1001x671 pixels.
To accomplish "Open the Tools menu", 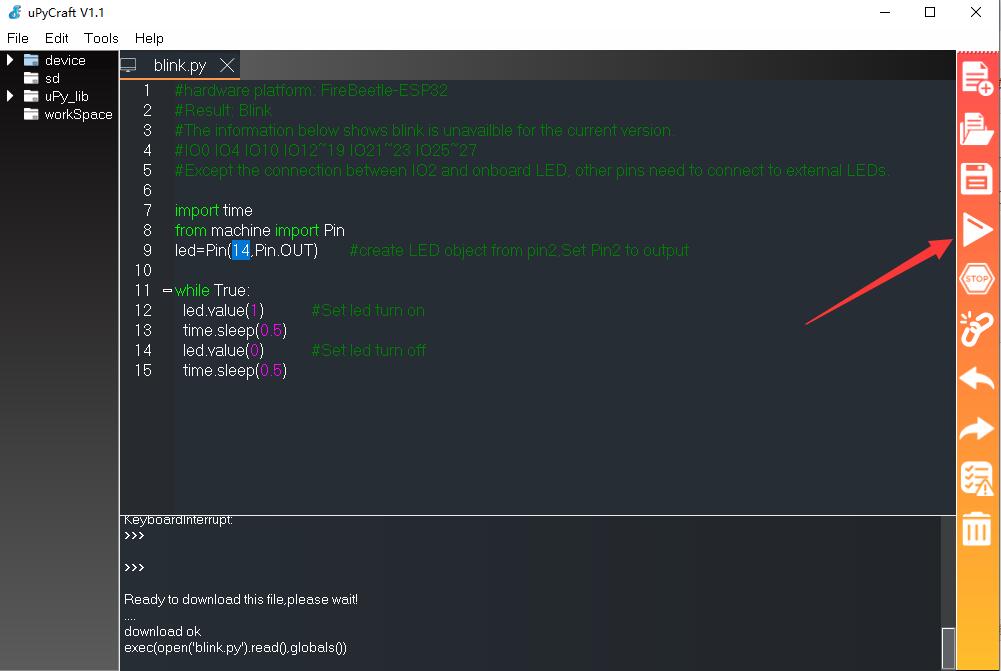I will (102, 38).
